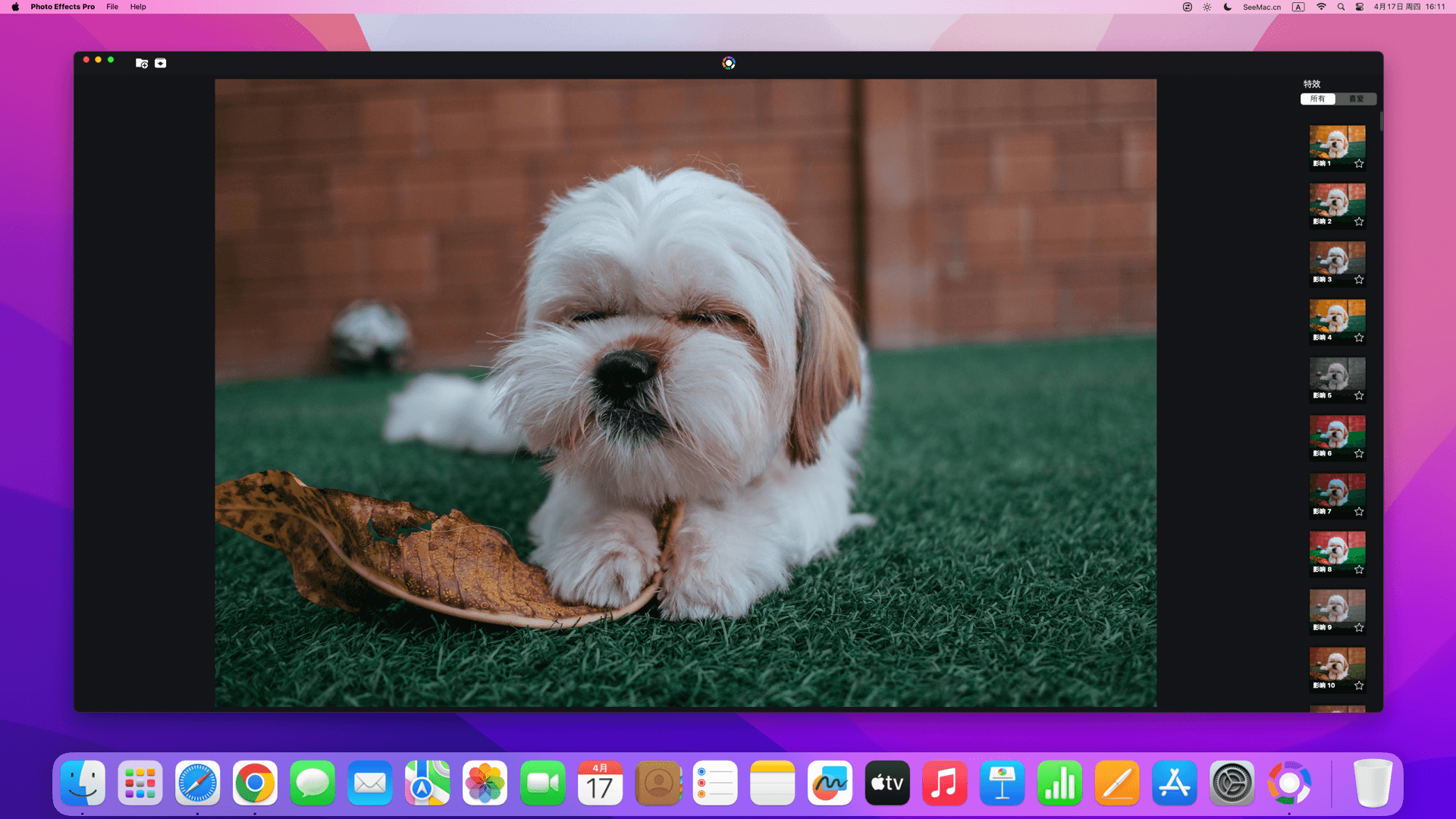Star the 影响 9 effect as favorite
This screenshot has width=1456, height=819.
pyautogui.click(x=1359, y=628)
